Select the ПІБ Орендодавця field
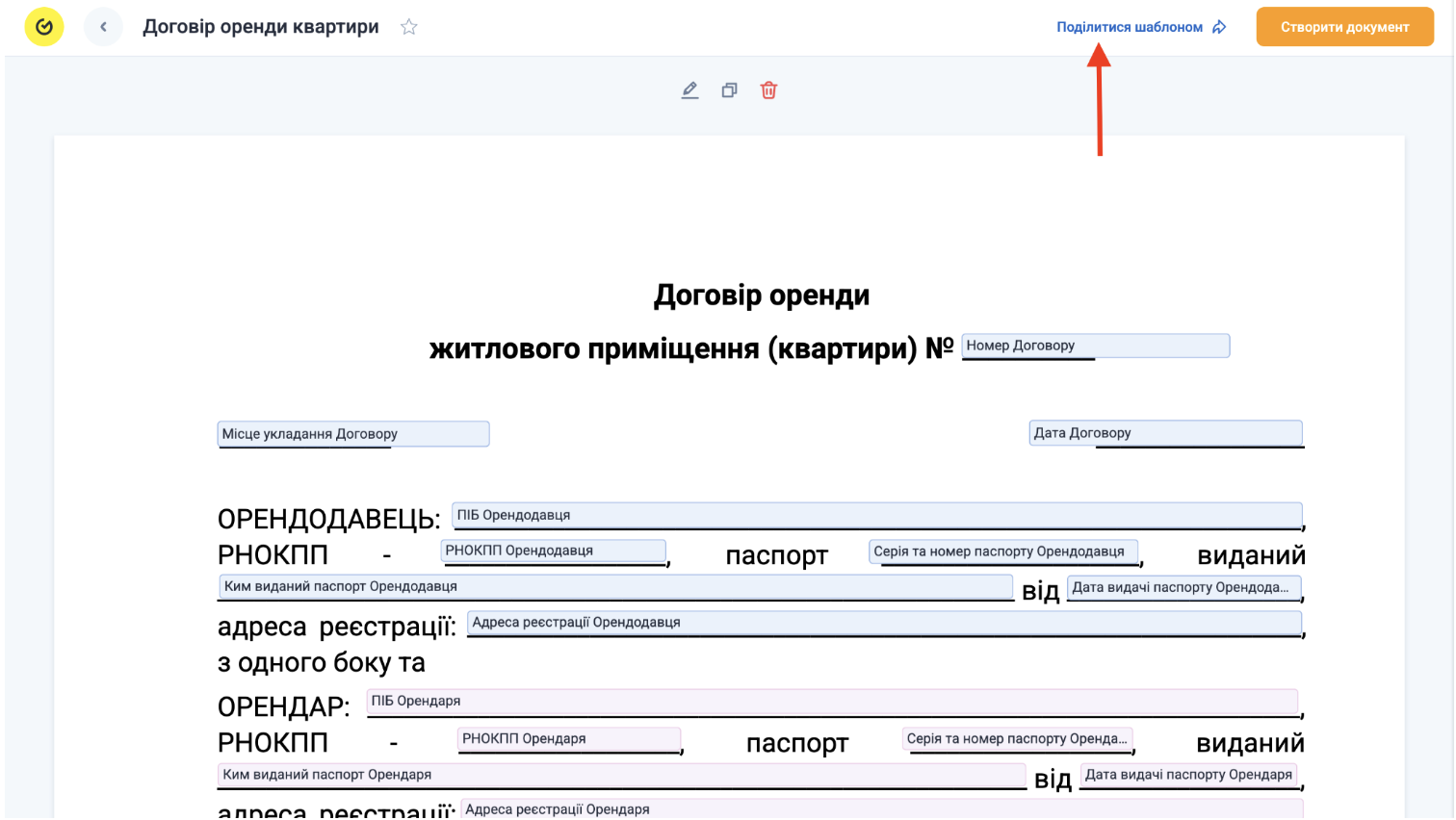This screenshot has width=1456, height=820. (x=877, y=515)
